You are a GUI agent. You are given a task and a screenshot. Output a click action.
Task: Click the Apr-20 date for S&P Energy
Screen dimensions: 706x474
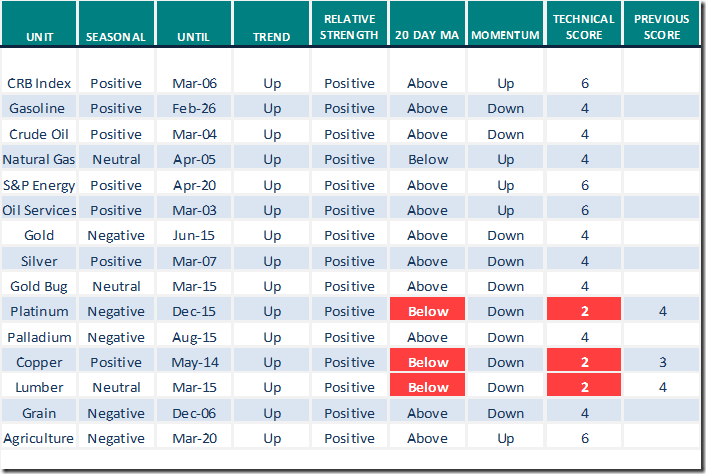(x=193, y=185)
